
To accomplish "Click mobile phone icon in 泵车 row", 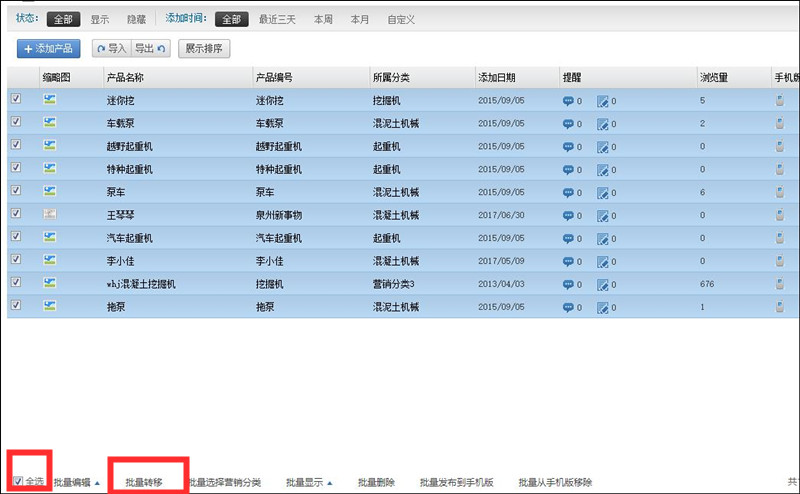I will 780,192.
